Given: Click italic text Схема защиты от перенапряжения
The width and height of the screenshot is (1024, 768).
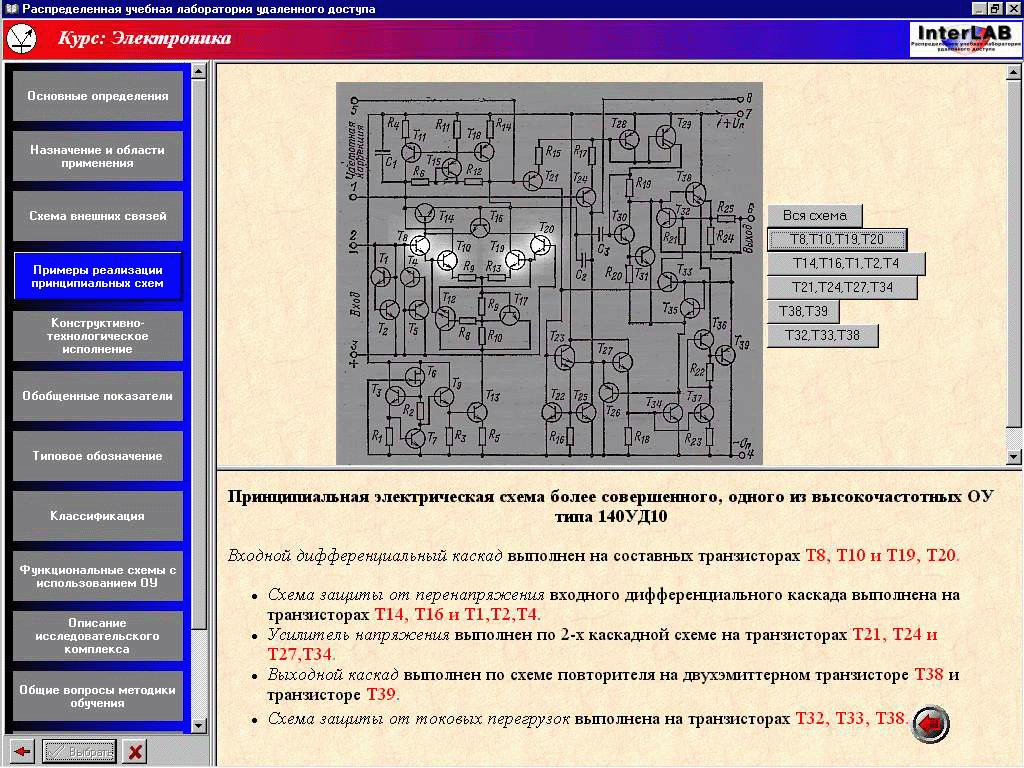Looking at the screenshot, I should (x=406, y=595).
